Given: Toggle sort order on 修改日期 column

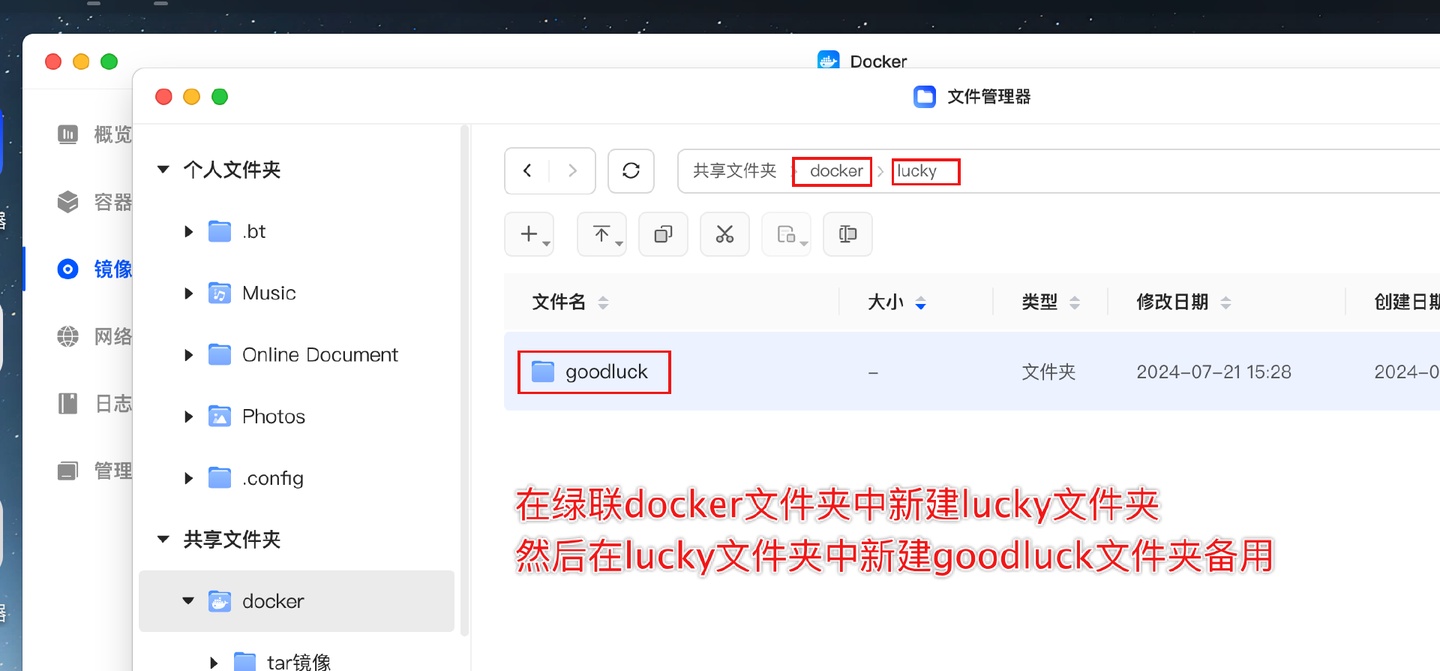Looking at the screenshot, I should [x=1229, y=302].
